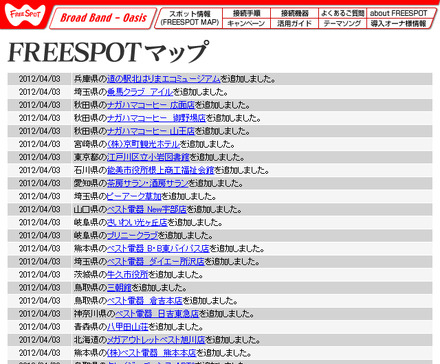The height and width of the screenshot is (364, 440).
Task: Click date 2012/04/03 in 道の駅北はりまエコミュージアム row
Action: click(40, 79)
